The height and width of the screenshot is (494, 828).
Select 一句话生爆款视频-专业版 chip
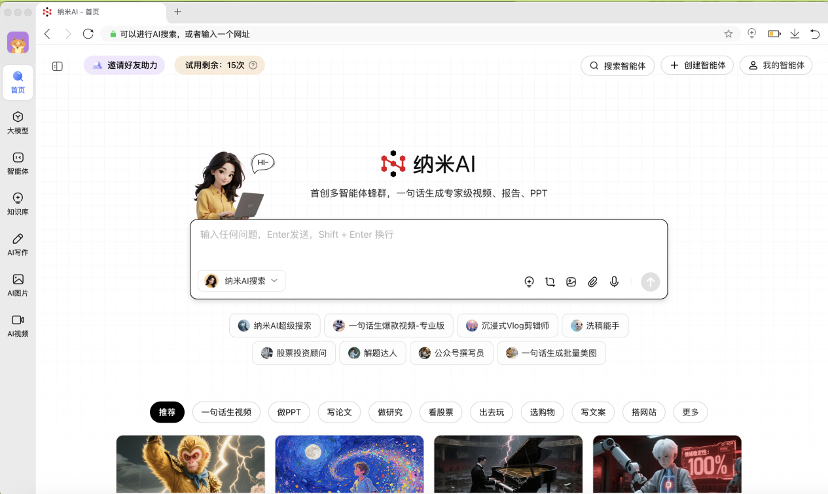[x=389, y=325]
